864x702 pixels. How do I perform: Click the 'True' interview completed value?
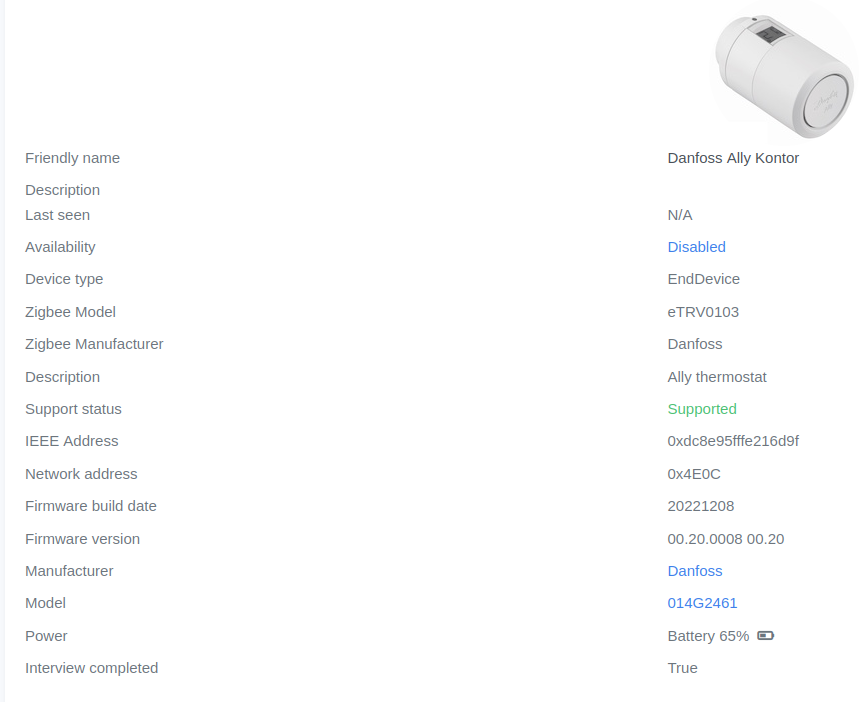[683, 668]
